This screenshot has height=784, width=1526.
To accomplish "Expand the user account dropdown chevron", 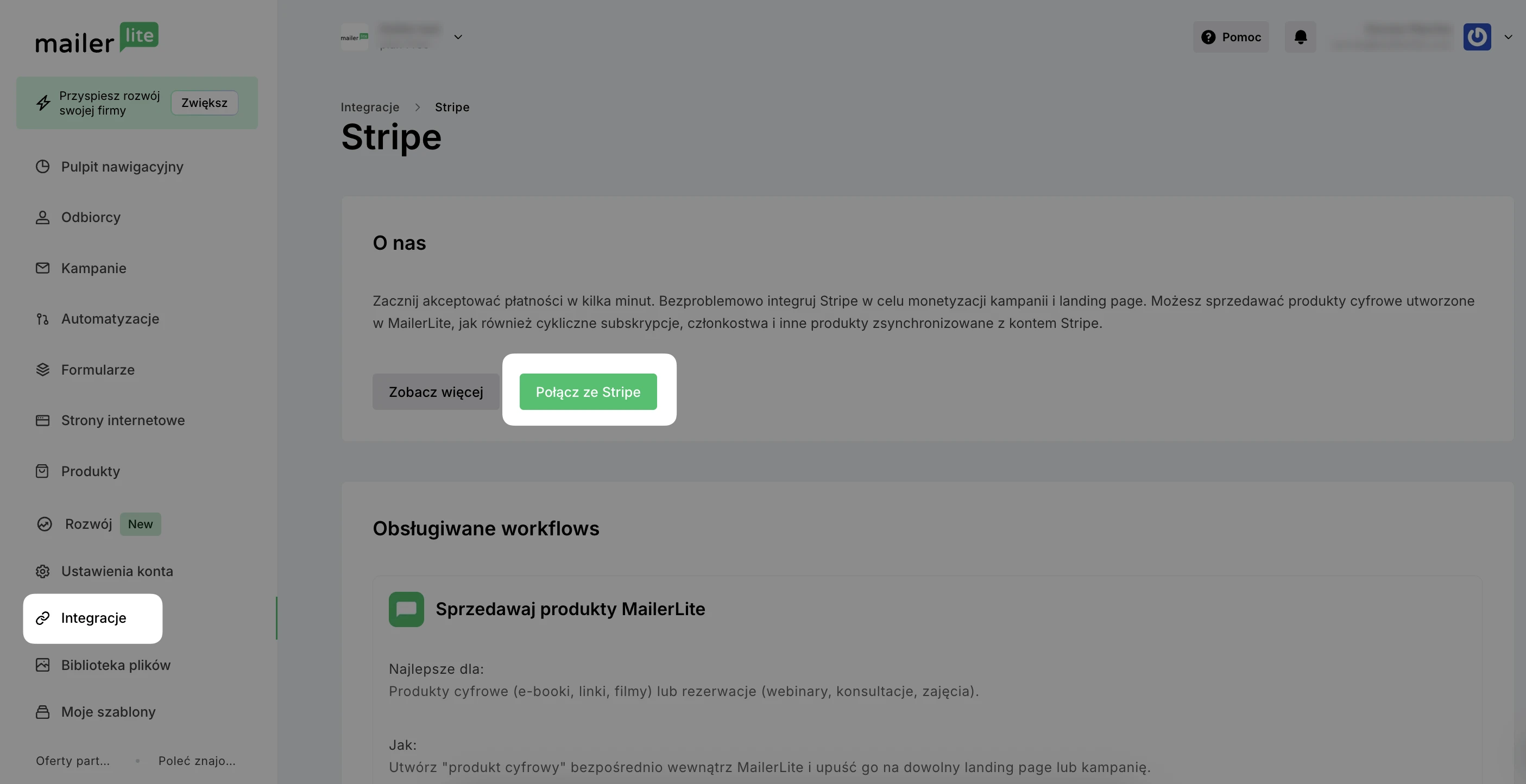I will (1508, 37).
